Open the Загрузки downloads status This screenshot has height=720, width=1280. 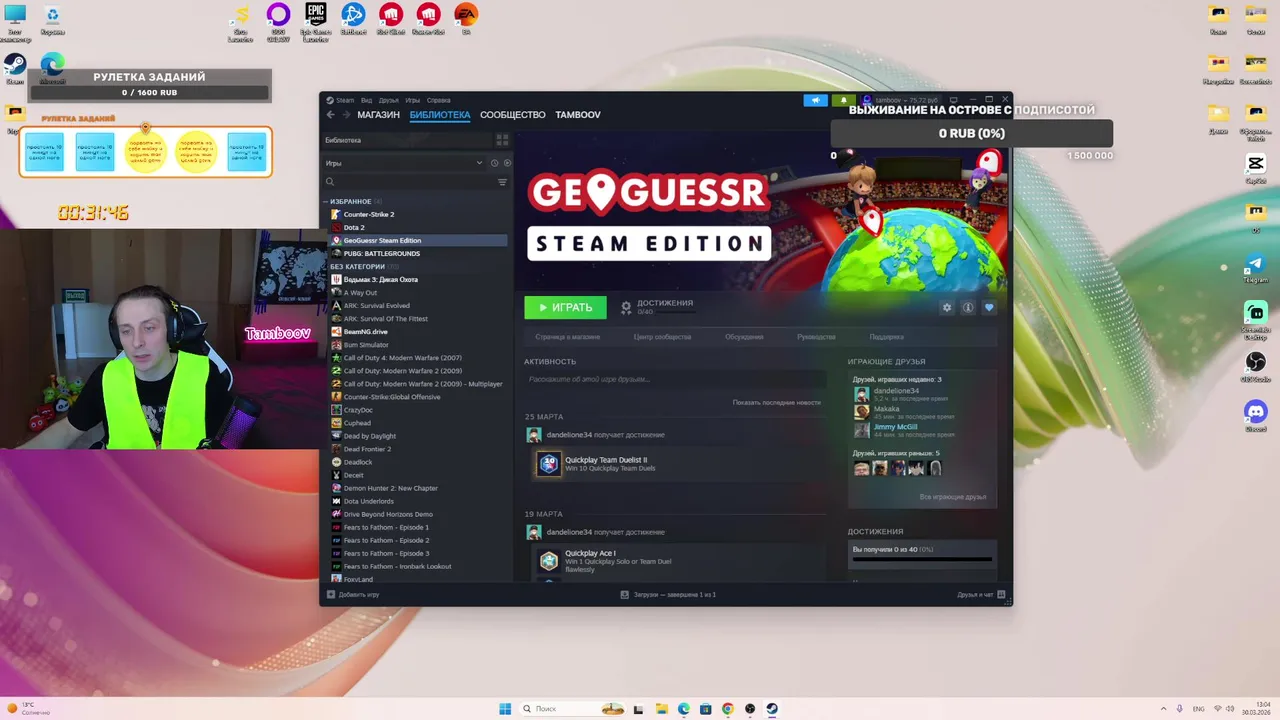tap(668, 594)
